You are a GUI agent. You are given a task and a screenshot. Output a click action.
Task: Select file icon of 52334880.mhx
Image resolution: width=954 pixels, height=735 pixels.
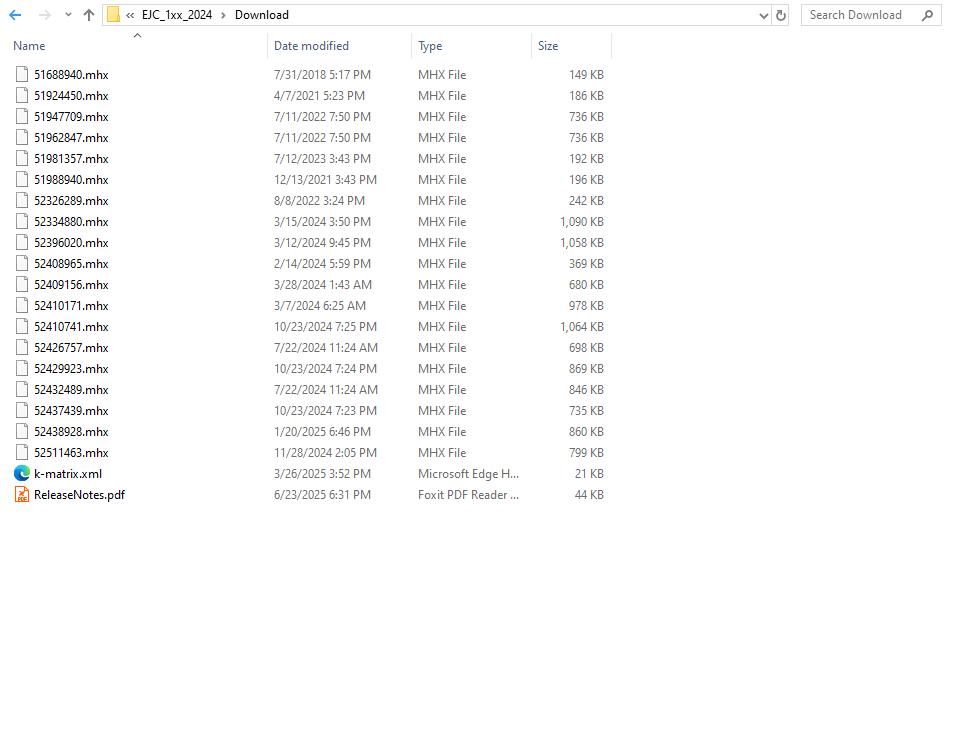[x=22, y=221]
